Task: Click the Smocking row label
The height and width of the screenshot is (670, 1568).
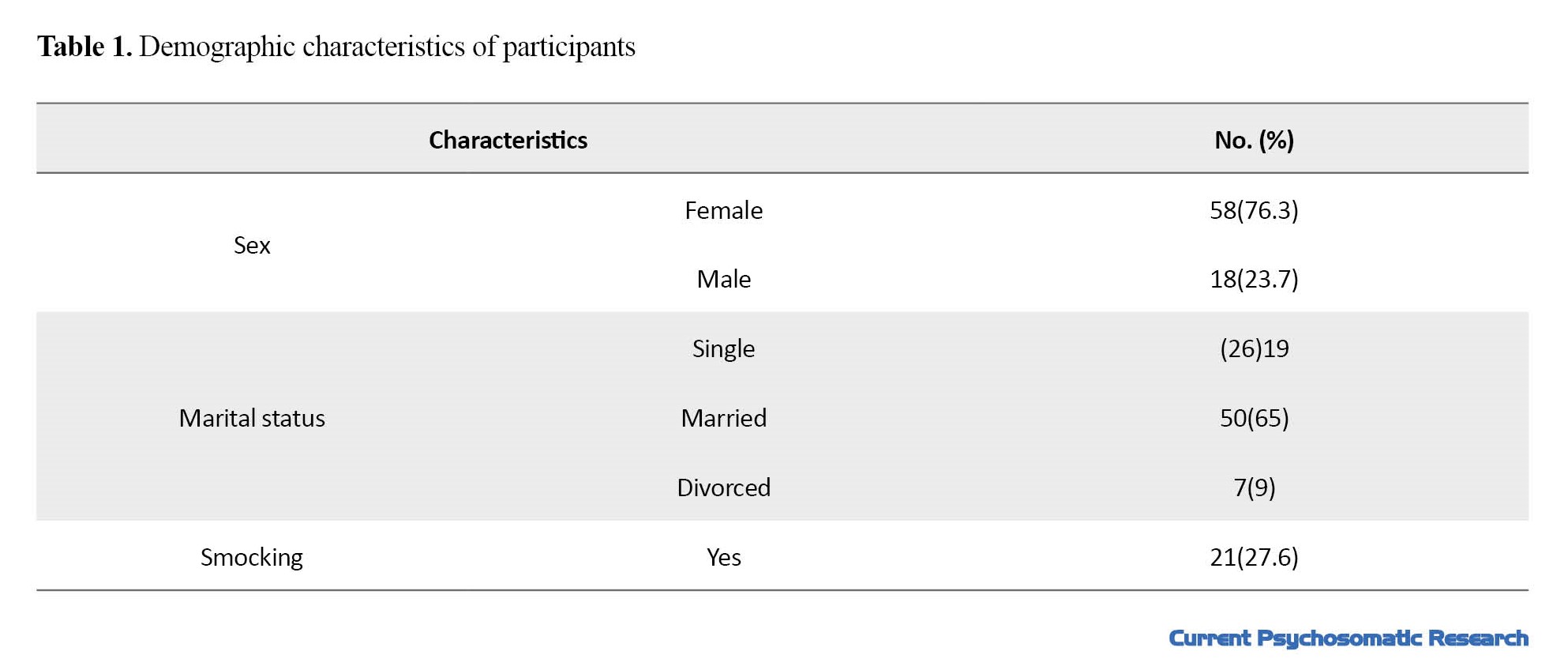Action: tap(252, 557)
